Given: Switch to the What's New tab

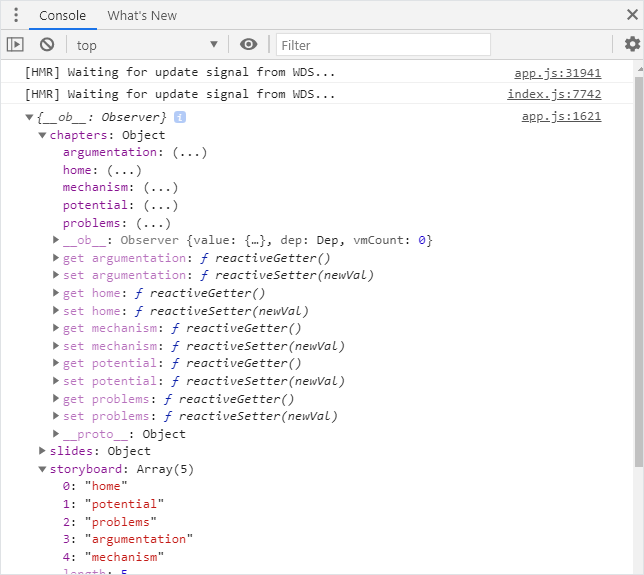Looking at the screenshot, I should [x=142, y=16].
